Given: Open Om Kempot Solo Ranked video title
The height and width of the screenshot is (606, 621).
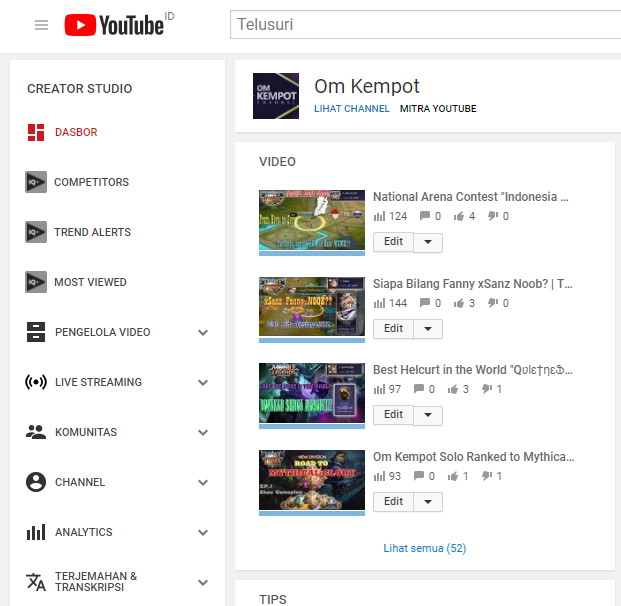Looking at the screenshot, I should point(473,457).
